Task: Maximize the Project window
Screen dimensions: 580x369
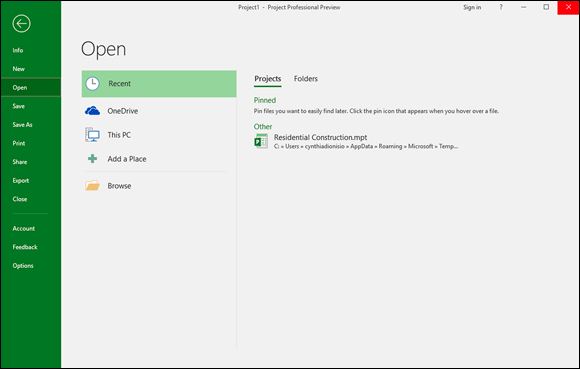Action: [x=546, y=7]
